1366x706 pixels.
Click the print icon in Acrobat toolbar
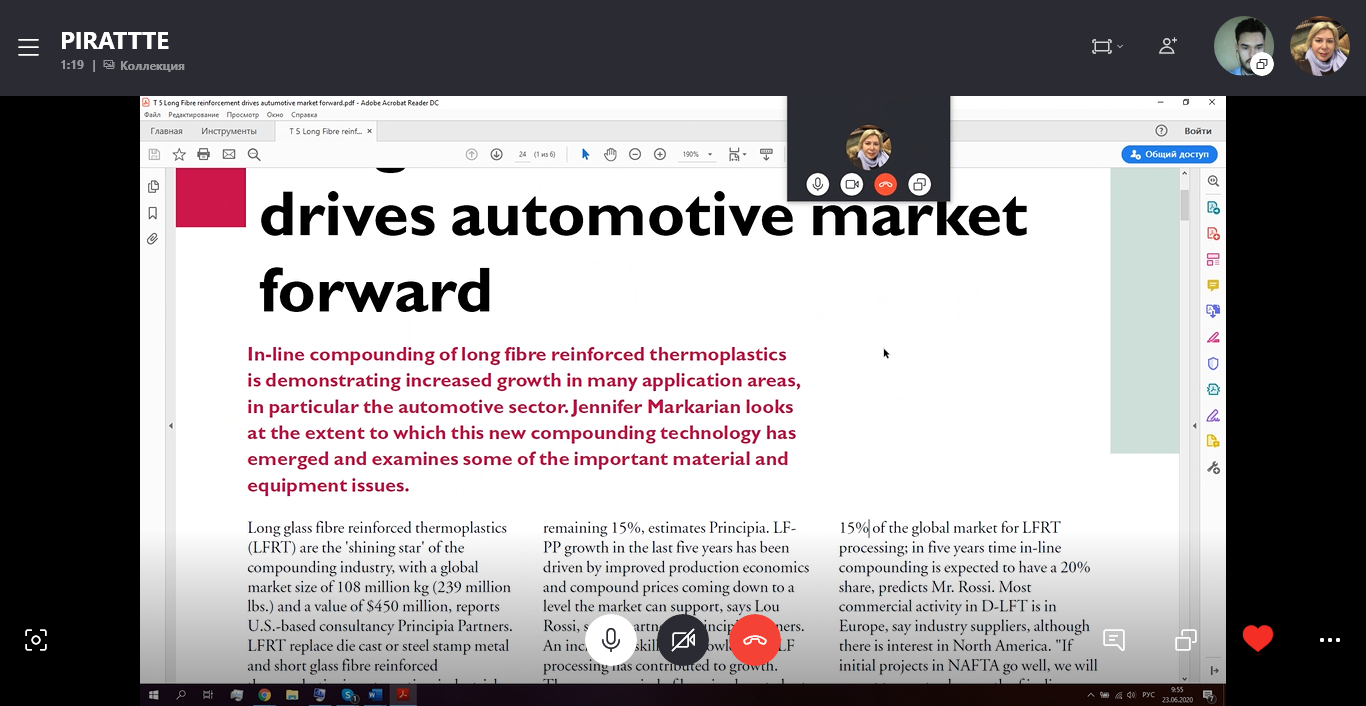coord(204,154)
